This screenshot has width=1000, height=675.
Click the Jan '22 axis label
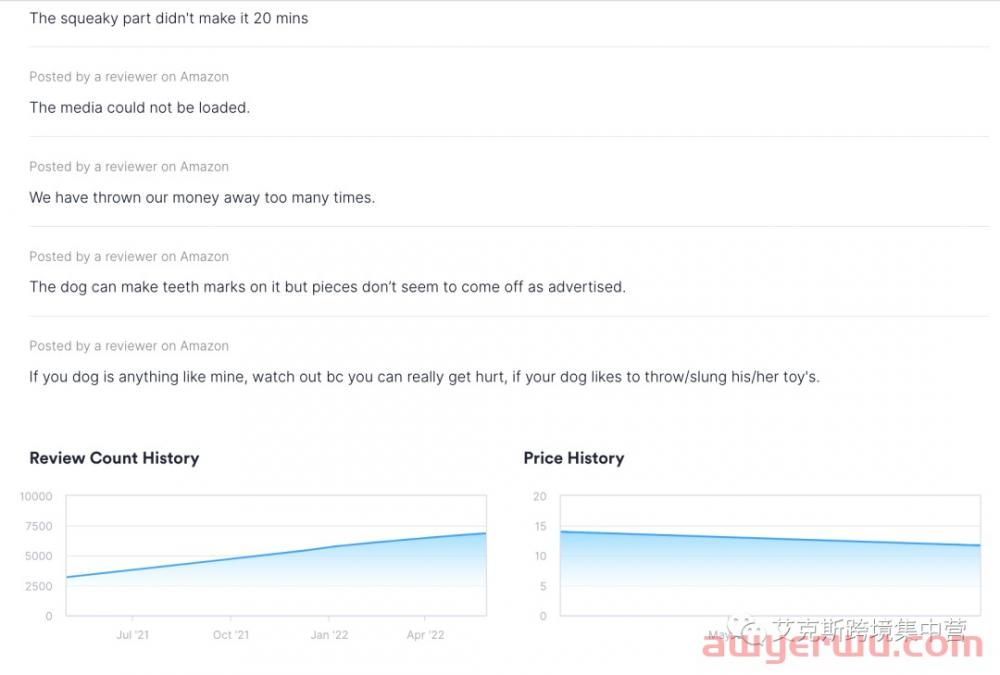coord(329,635)
